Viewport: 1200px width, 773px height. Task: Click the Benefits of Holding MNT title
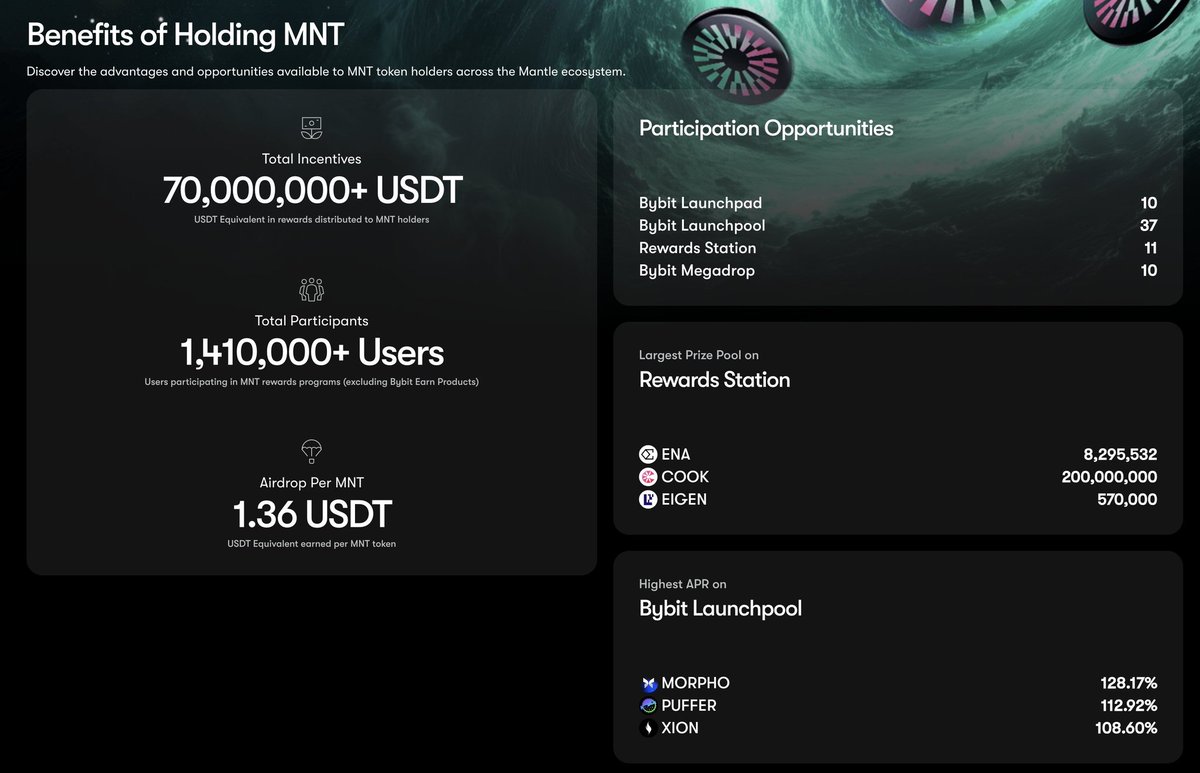[185, 35]
